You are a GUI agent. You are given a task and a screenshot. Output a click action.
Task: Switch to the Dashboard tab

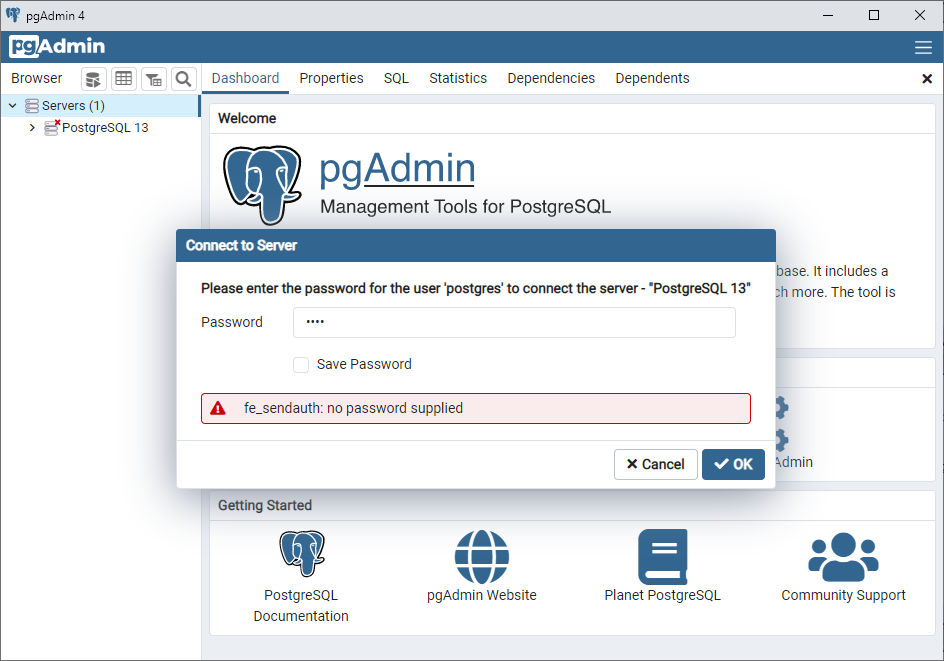245,78
